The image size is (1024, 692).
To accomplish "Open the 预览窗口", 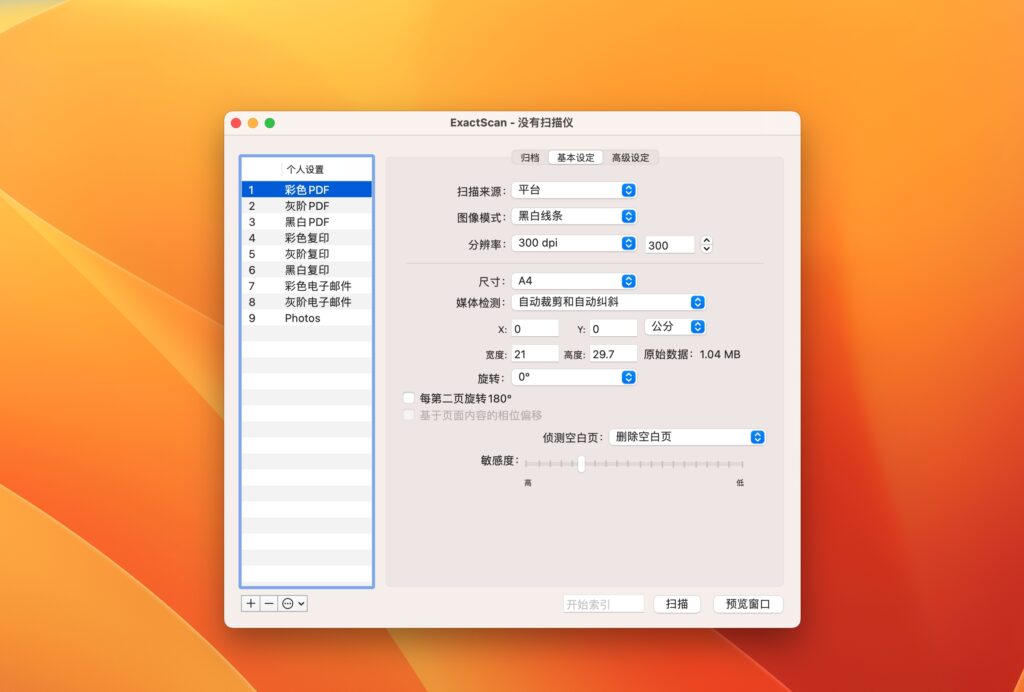I will [x=747, y=604].
